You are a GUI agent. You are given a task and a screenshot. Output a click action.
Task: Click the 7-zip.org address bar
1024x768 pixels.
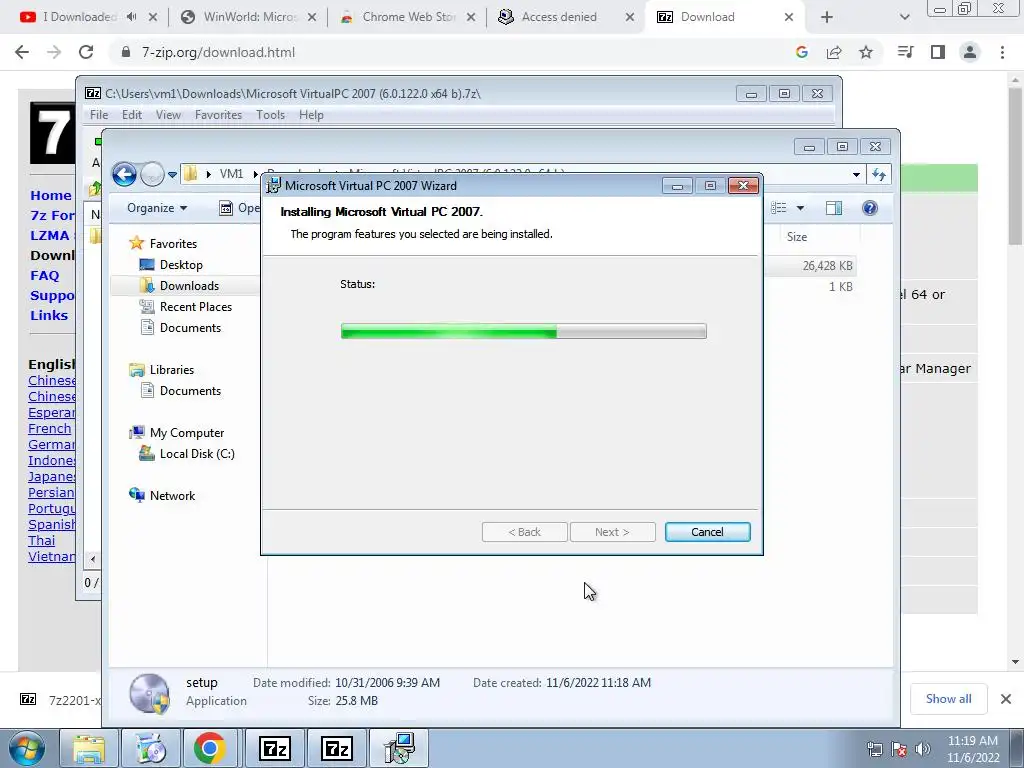[x=451, y=52]
